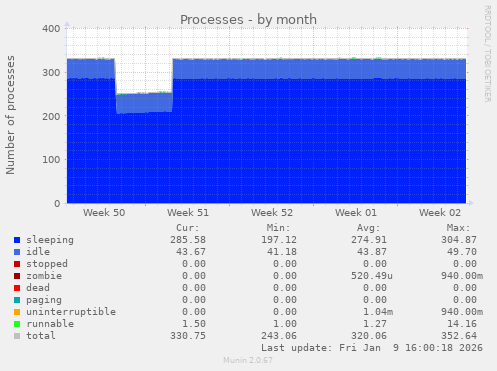Click the 'Week 50' axis label

[104, 213]
